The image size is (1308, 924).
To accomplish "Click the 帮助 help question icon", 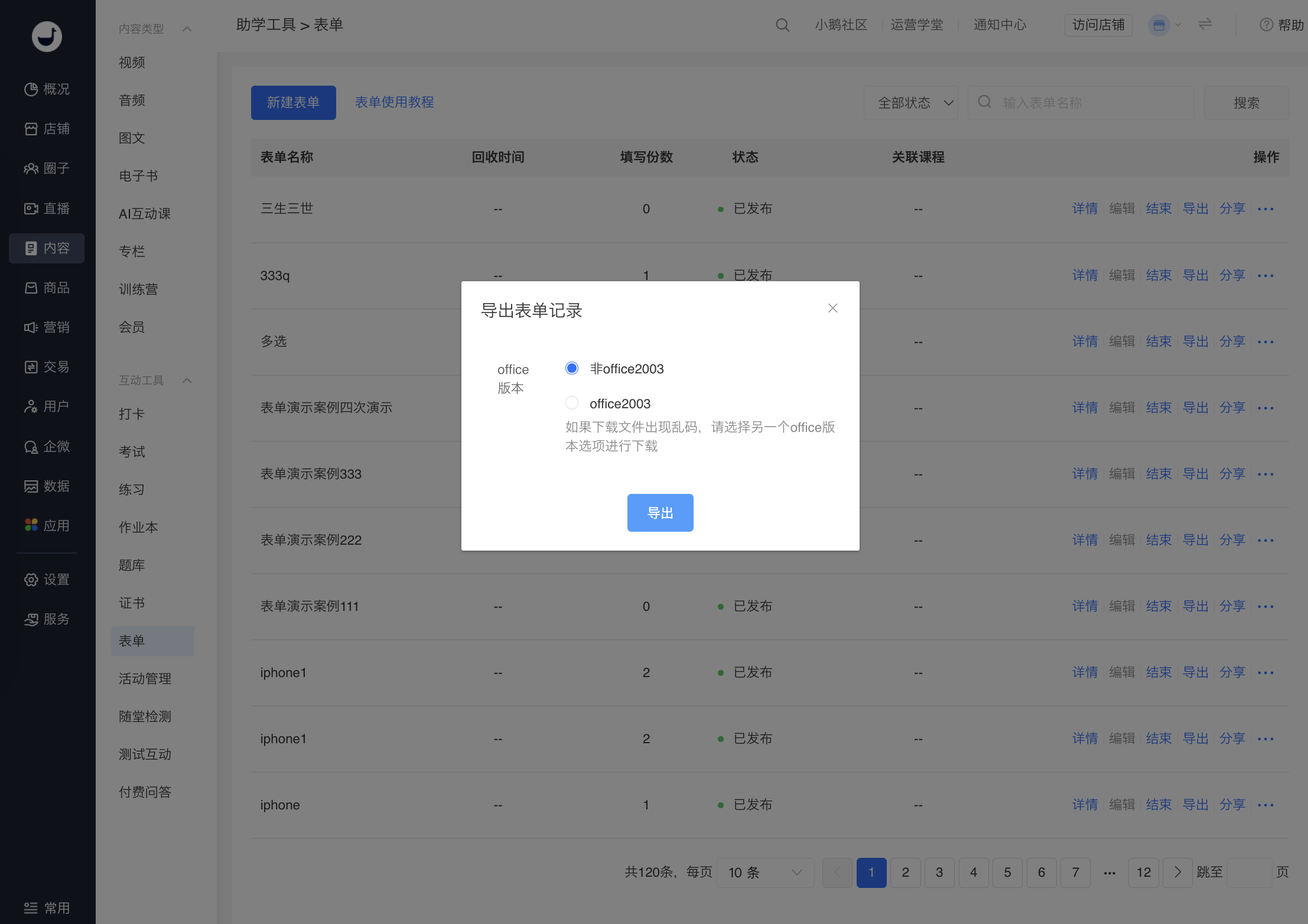I will coord(1266,25).
